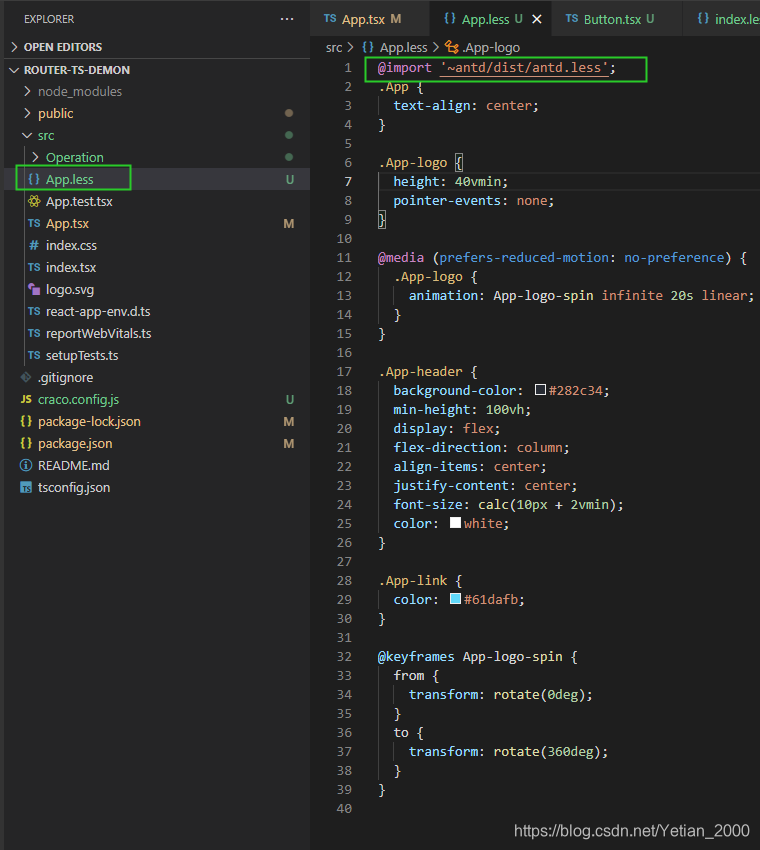
Task: Click the SVG icon beside logo.svg
Action: 34,289
